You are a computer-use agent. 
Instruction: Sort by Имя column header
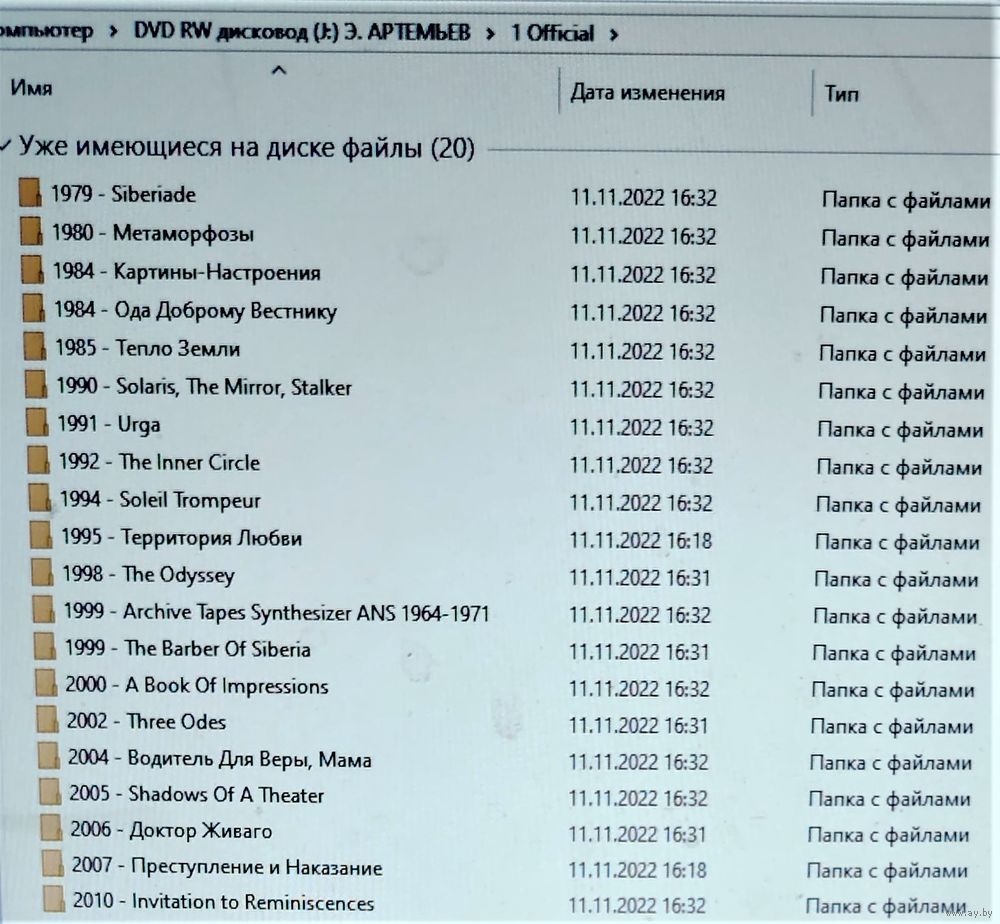pyautogui.click(x=31, y=87)
